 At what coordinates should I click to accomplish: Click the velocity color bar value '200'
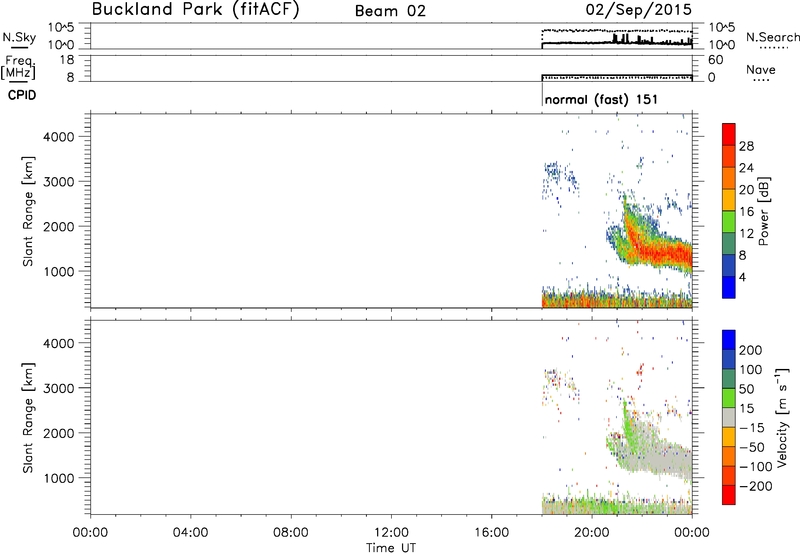(x=751, y=350)
